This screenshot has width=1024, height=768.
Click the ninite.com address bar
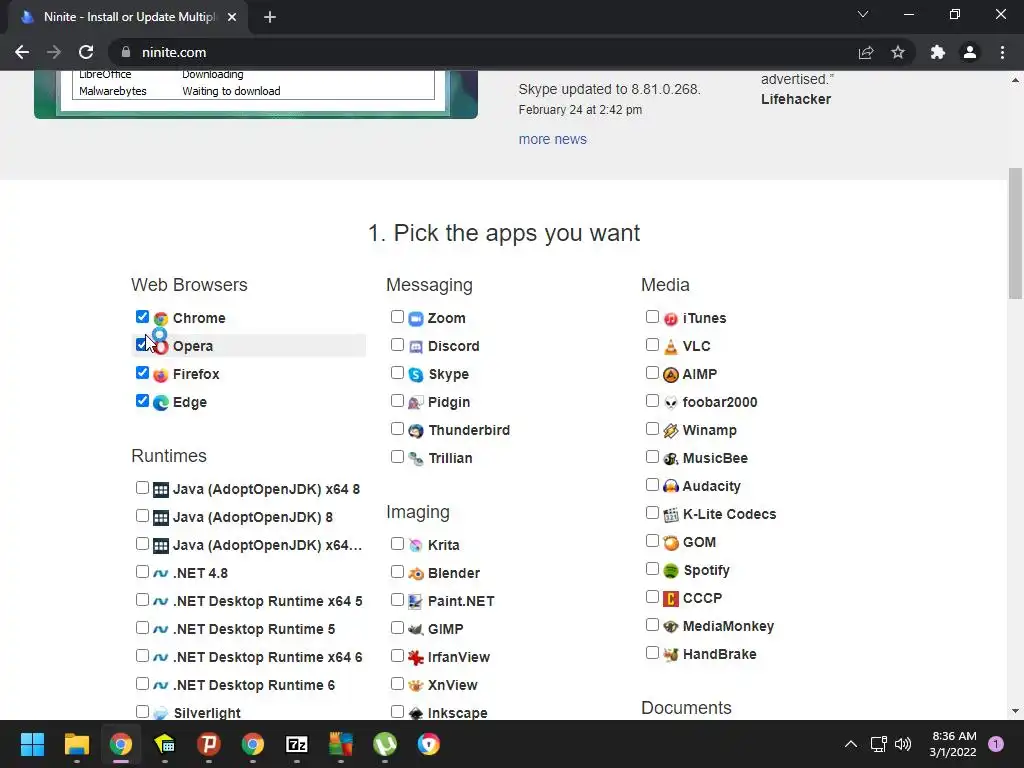[483, 52]
